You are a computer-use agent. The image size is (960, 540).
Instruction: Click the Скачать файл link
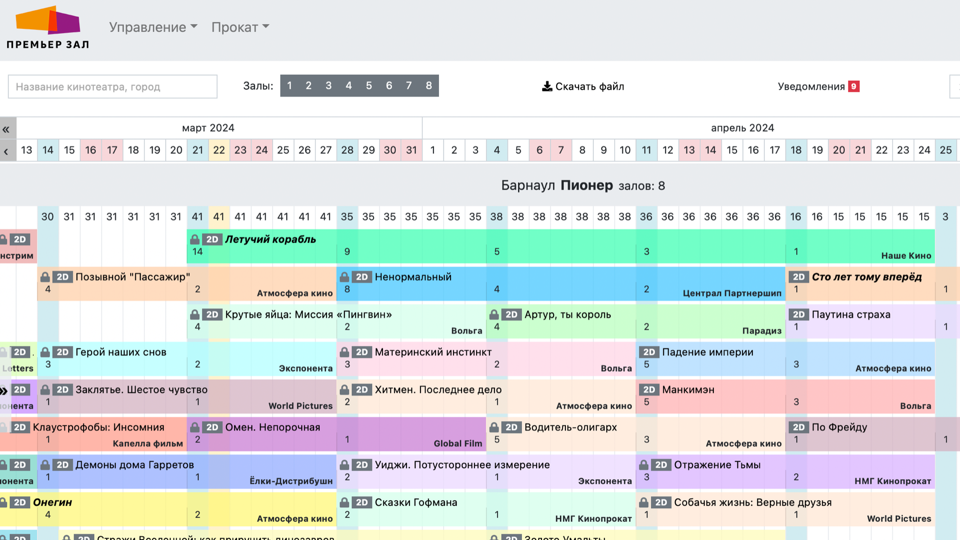(589, 87)
